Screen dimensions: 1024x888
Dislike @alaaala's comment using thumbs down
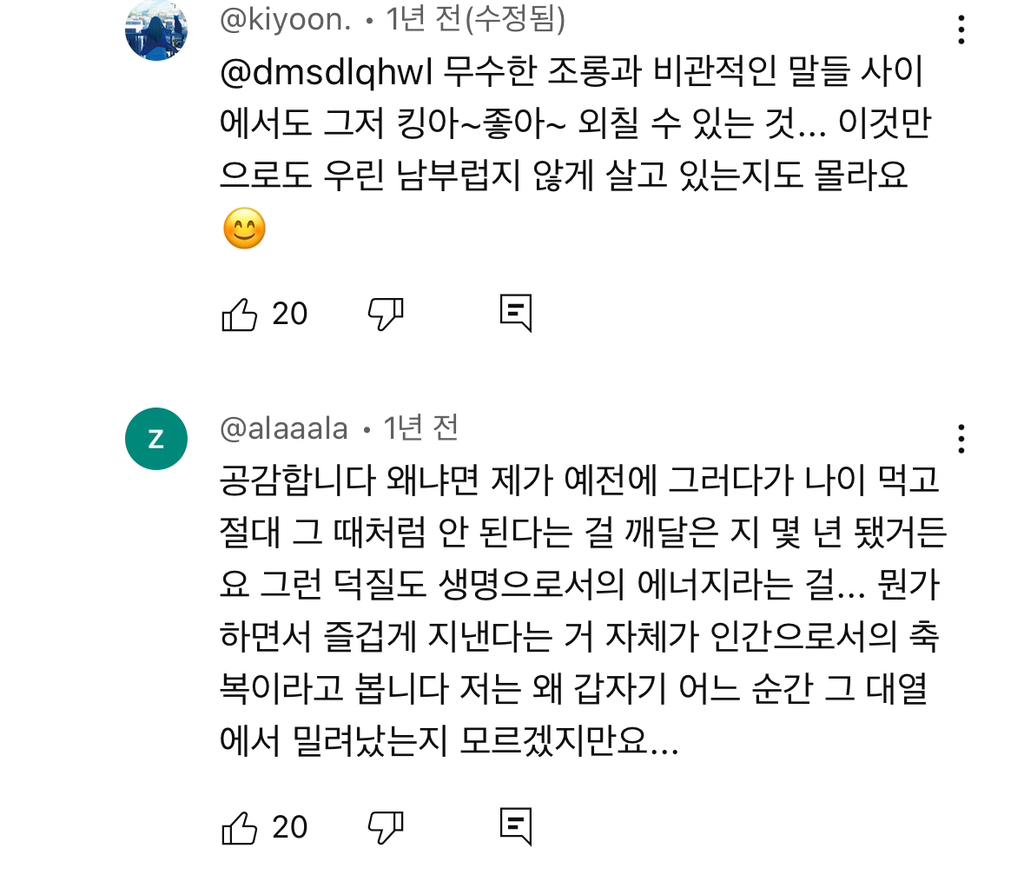tap(385, 826)
